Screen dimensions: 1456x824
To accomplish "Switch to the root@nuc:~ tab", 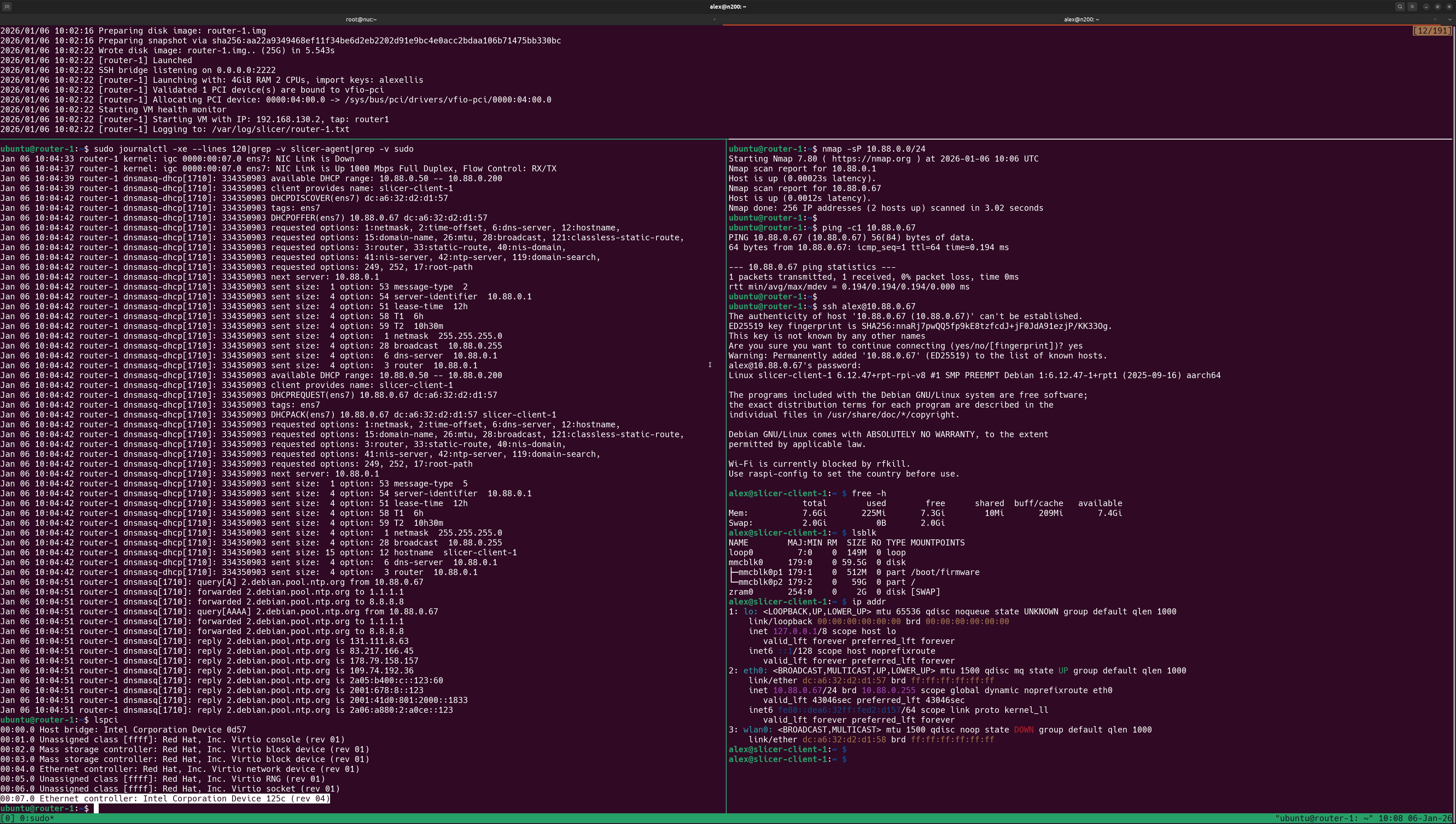I will 362,19.
